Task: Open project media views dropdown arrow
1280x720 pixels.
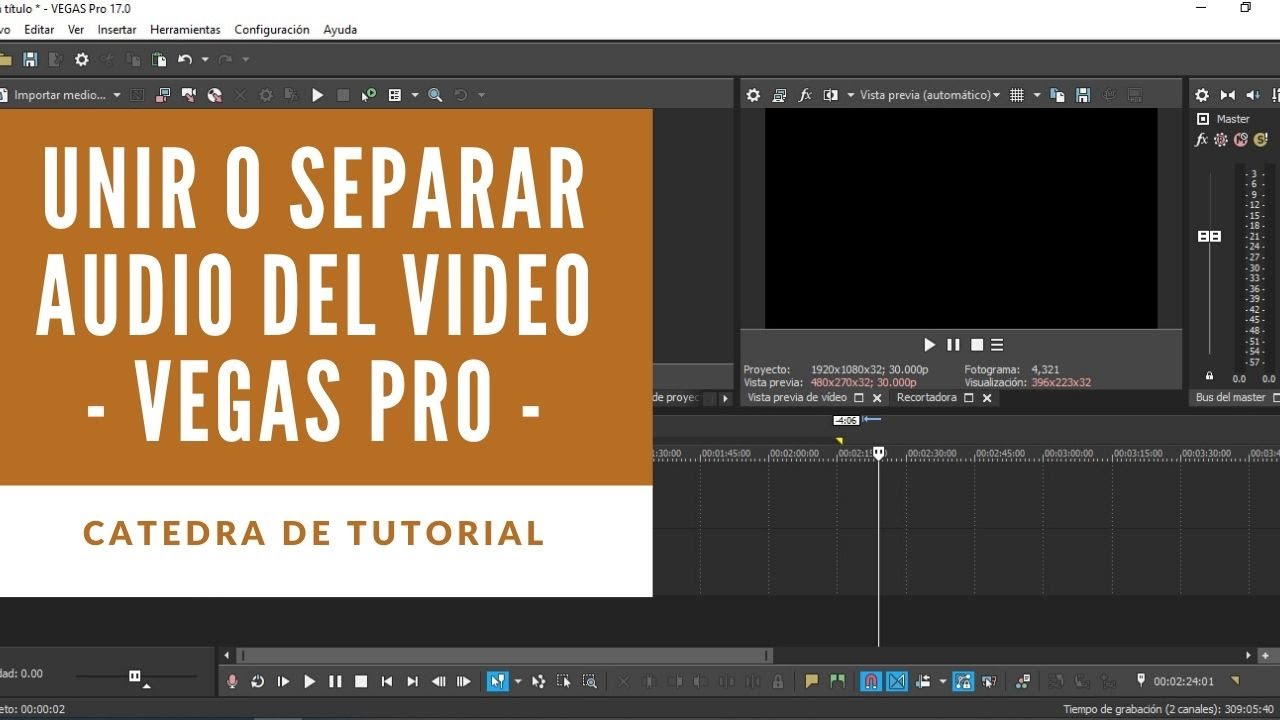Action: tap(414, 95)
